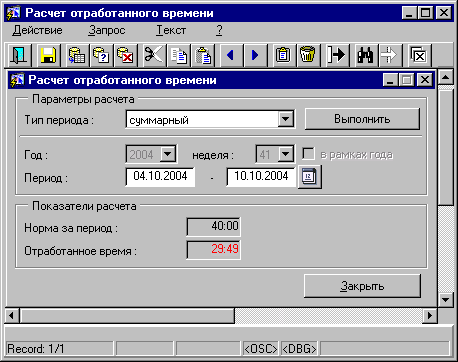Copy using the two-pages icon
458x362 pixels.
click(x=178, y=55)
